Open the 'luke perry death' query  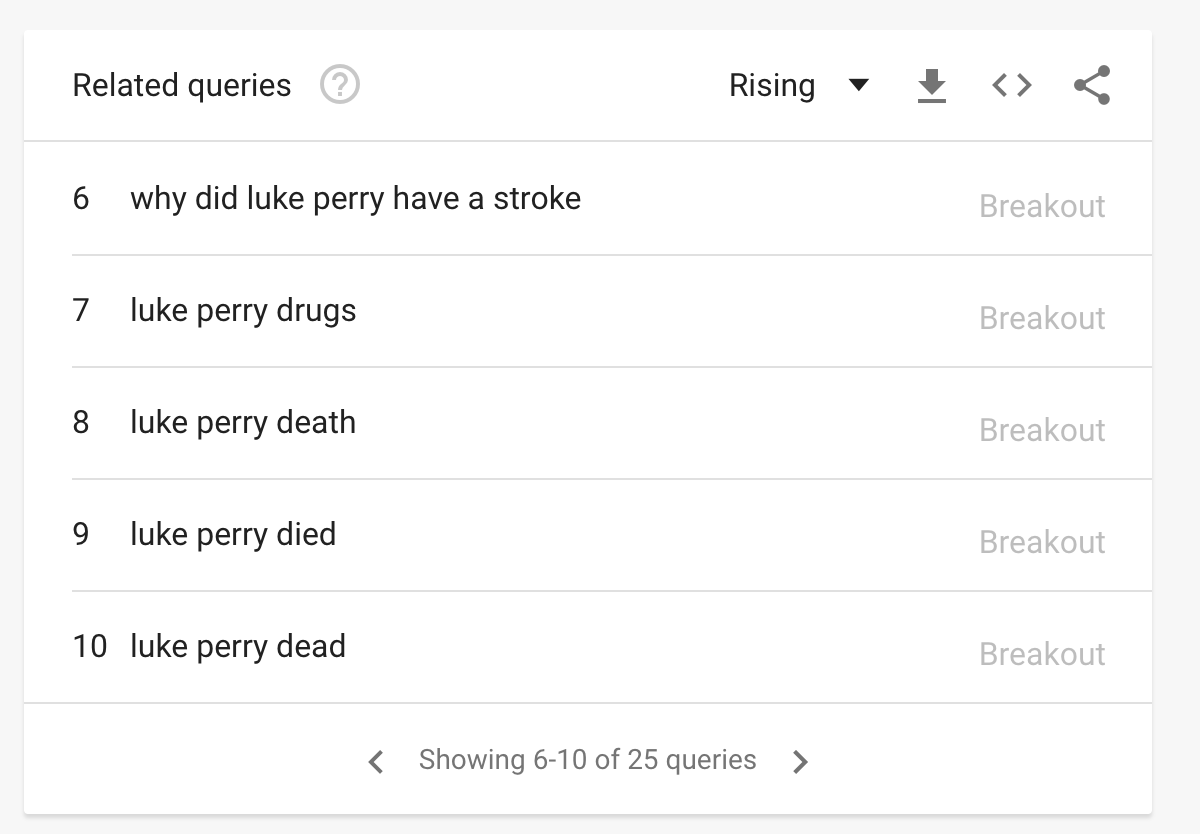coord(243,422)
